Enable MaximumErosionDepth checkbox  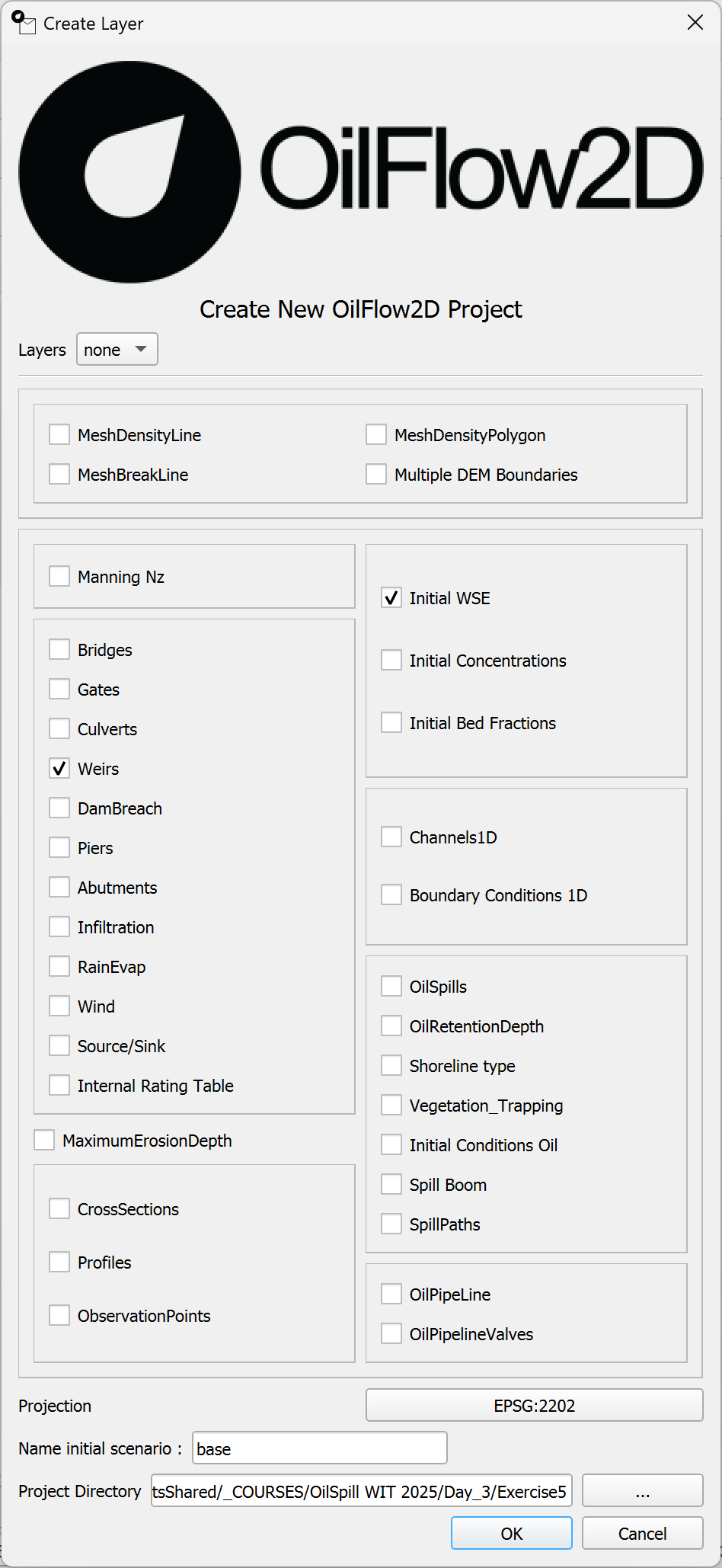pyautogui.click(x=44, y=1141)
